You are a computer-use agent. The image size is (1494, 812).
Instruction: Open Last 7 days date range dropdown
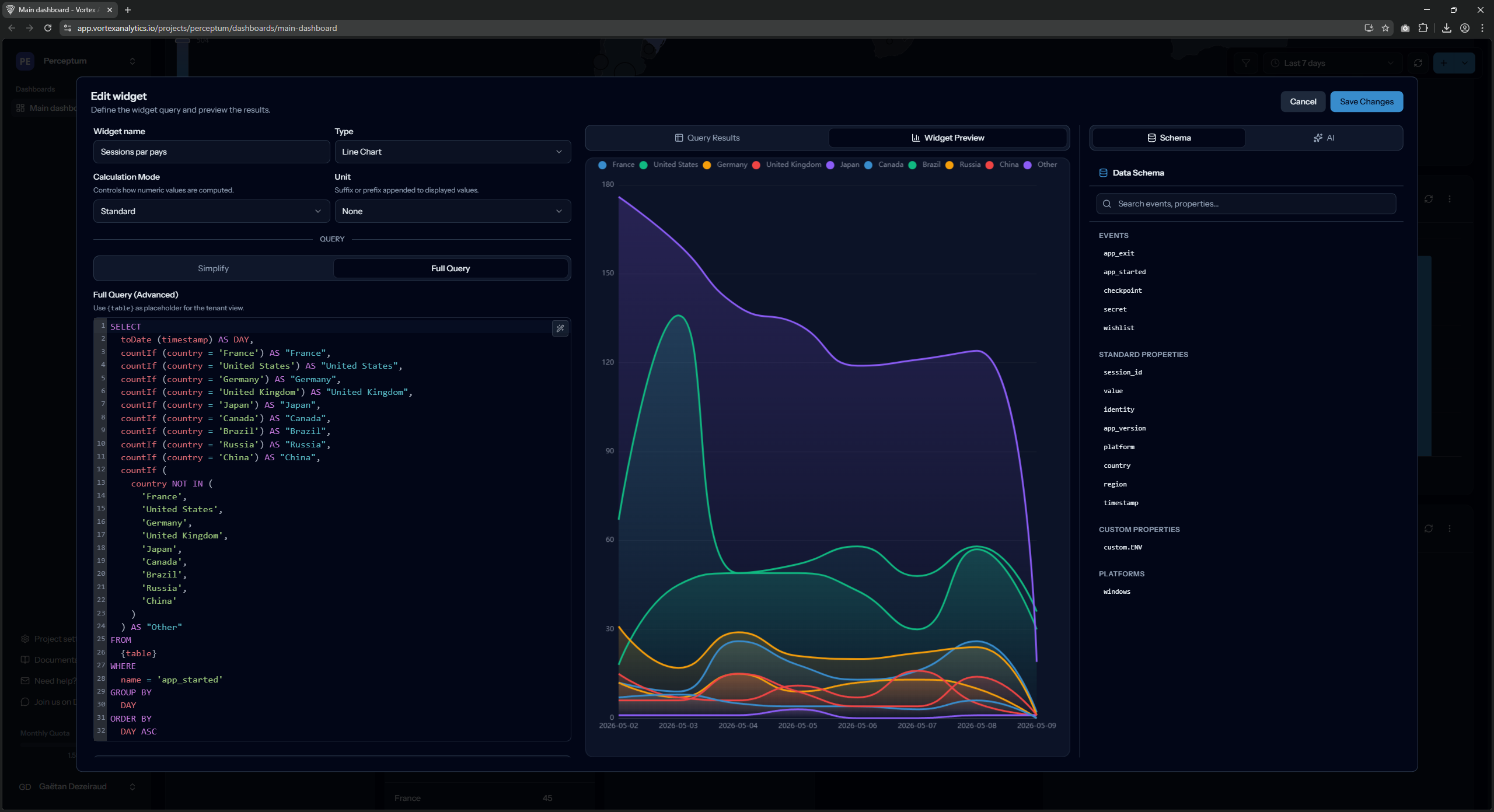click(x=1333, y=63)
